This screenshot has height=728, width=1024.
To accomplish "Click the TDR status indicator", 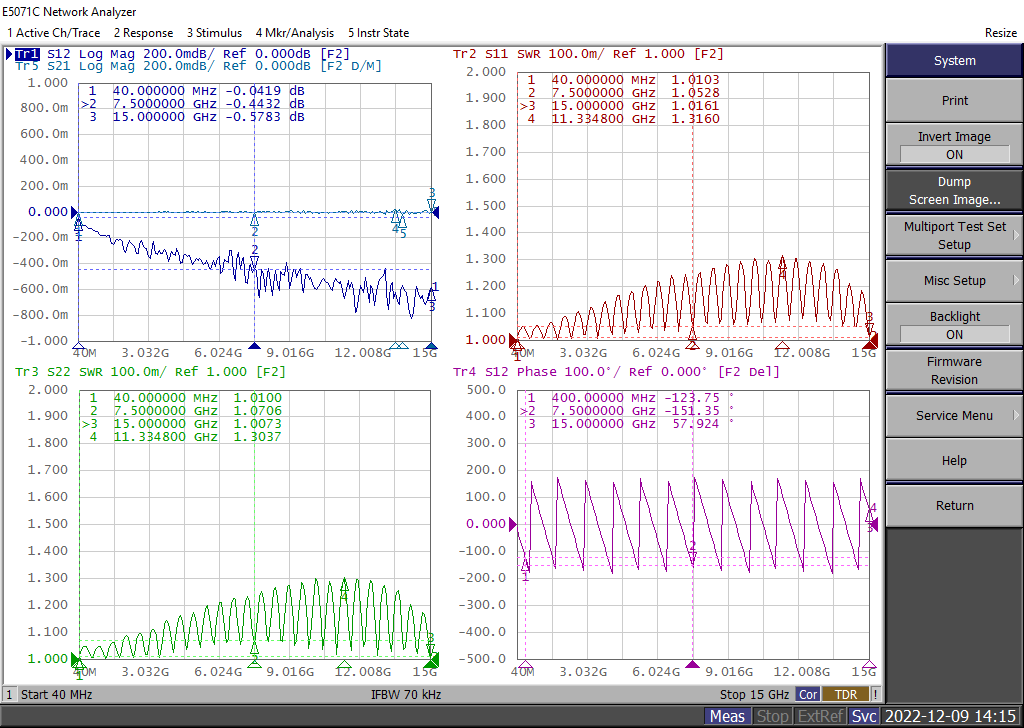I will coord(846,695).
